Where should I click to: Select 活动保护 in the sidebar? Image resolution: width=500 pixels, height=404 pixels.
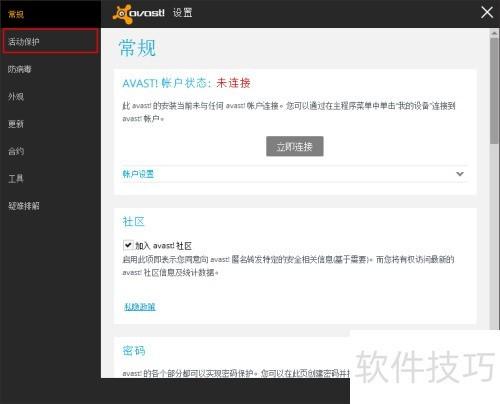coord(50,41)
